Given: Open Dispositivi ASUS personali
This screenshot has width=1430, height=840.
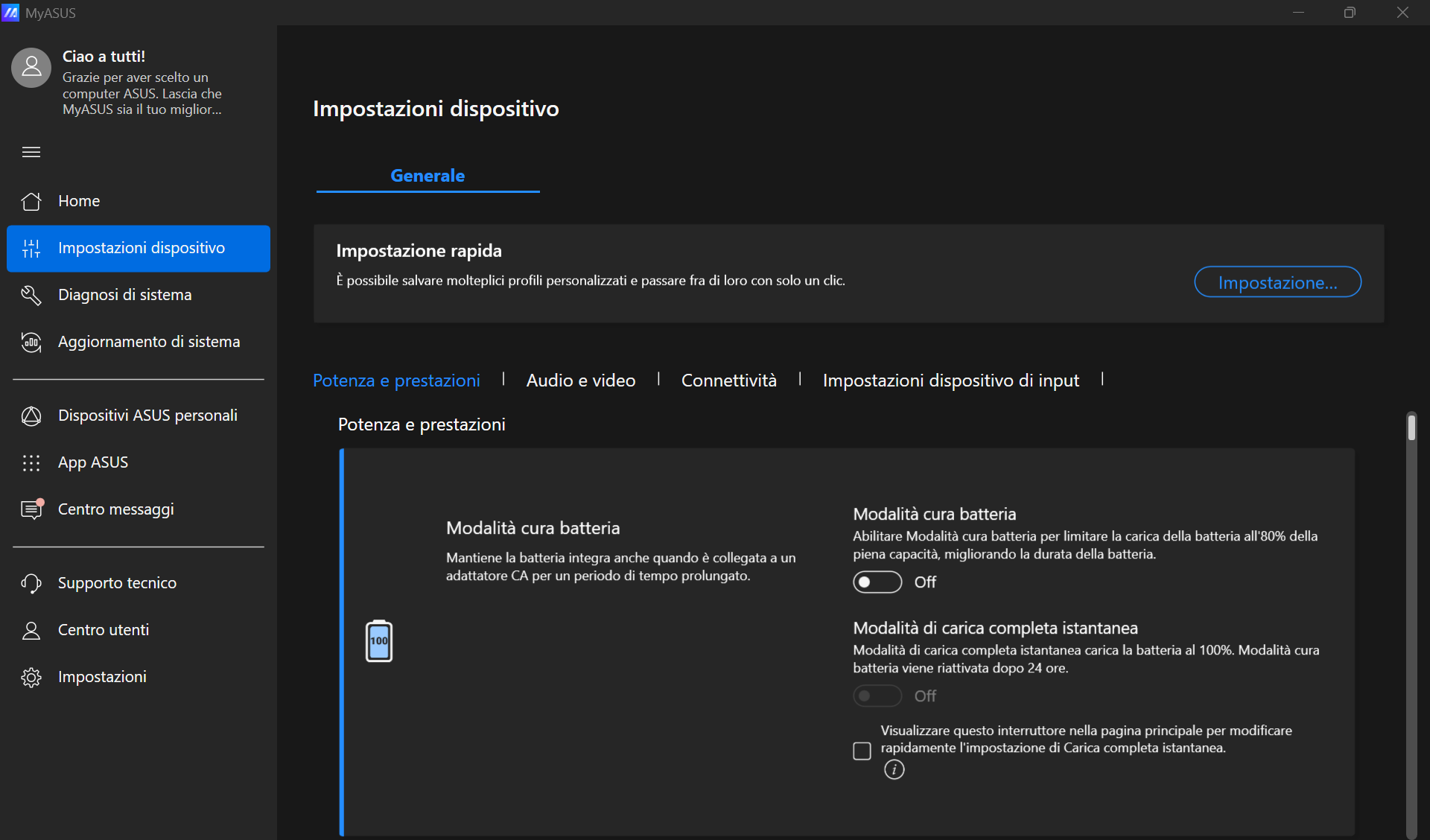Looking at the screenshot, I should [x=139, y=416].
